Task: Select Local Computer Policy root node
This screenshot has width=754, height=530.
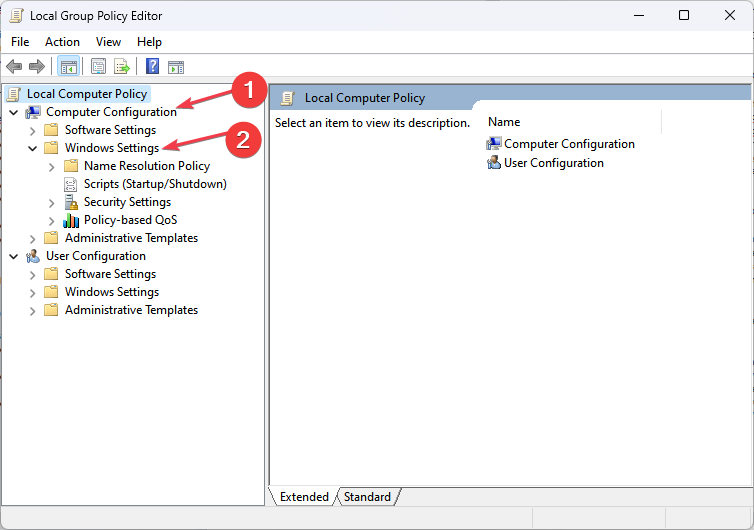Action: tap(87, 94)
